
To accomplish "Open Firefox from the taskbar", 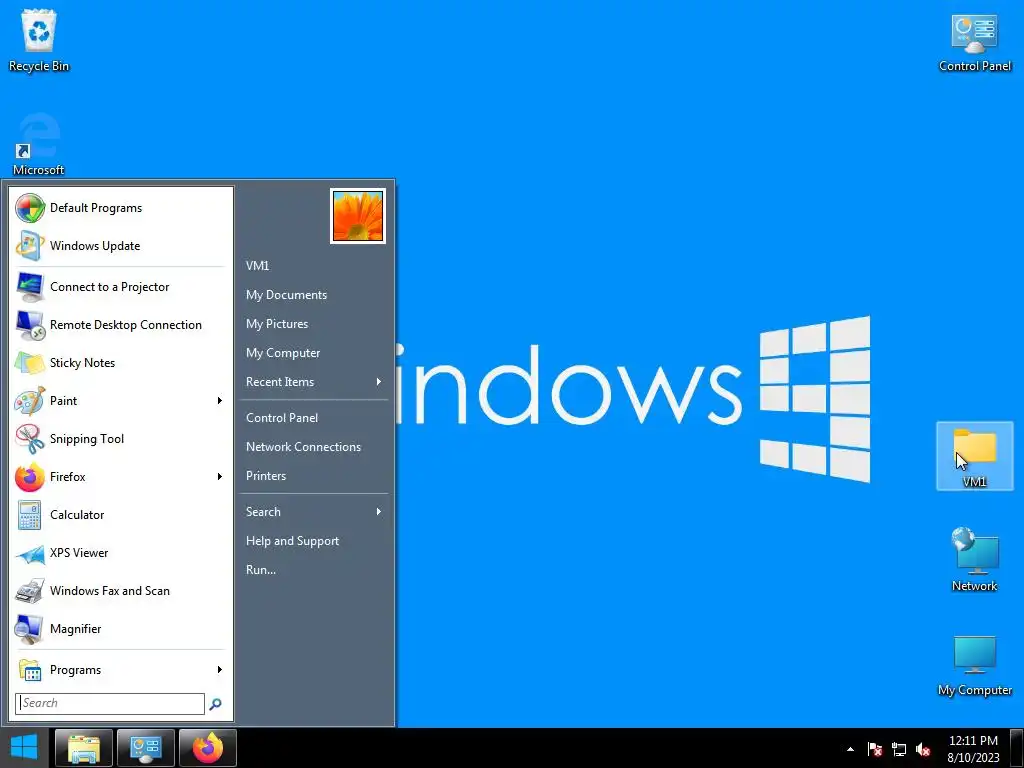I will click(208, 748).
